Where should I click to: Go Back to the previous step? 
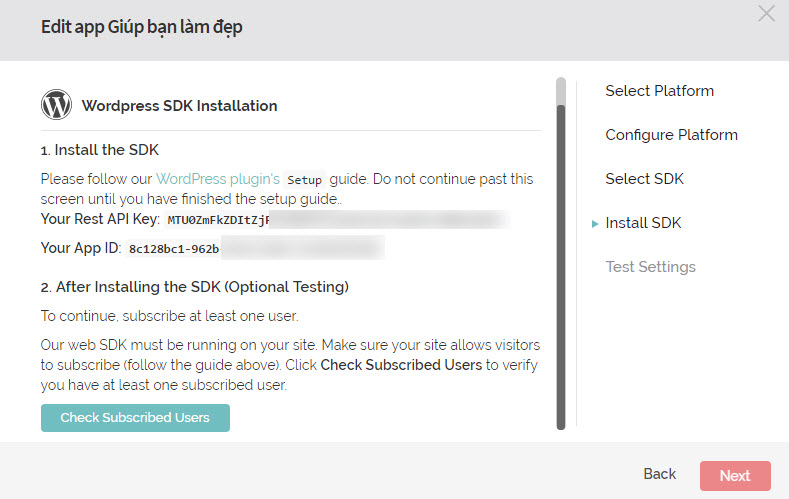(659, 474)
